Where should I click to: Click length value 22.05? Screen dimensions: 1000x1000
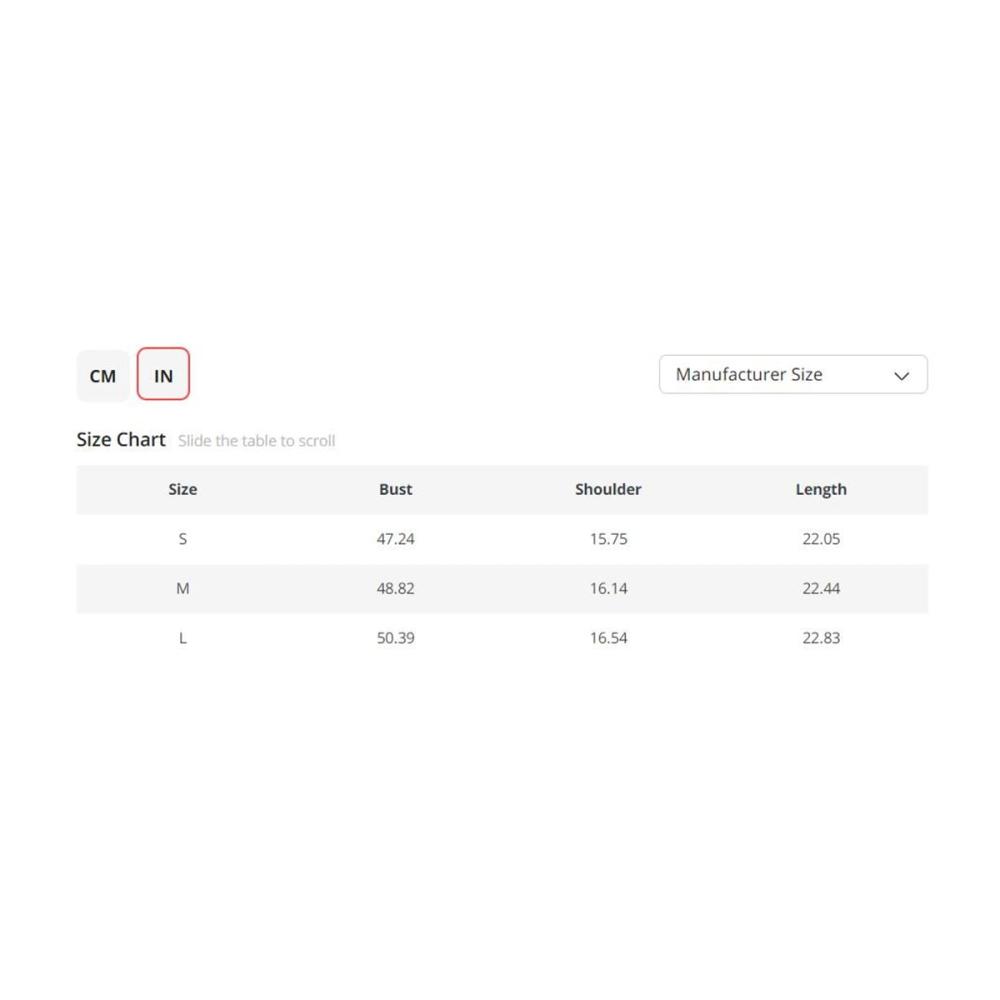821,539
